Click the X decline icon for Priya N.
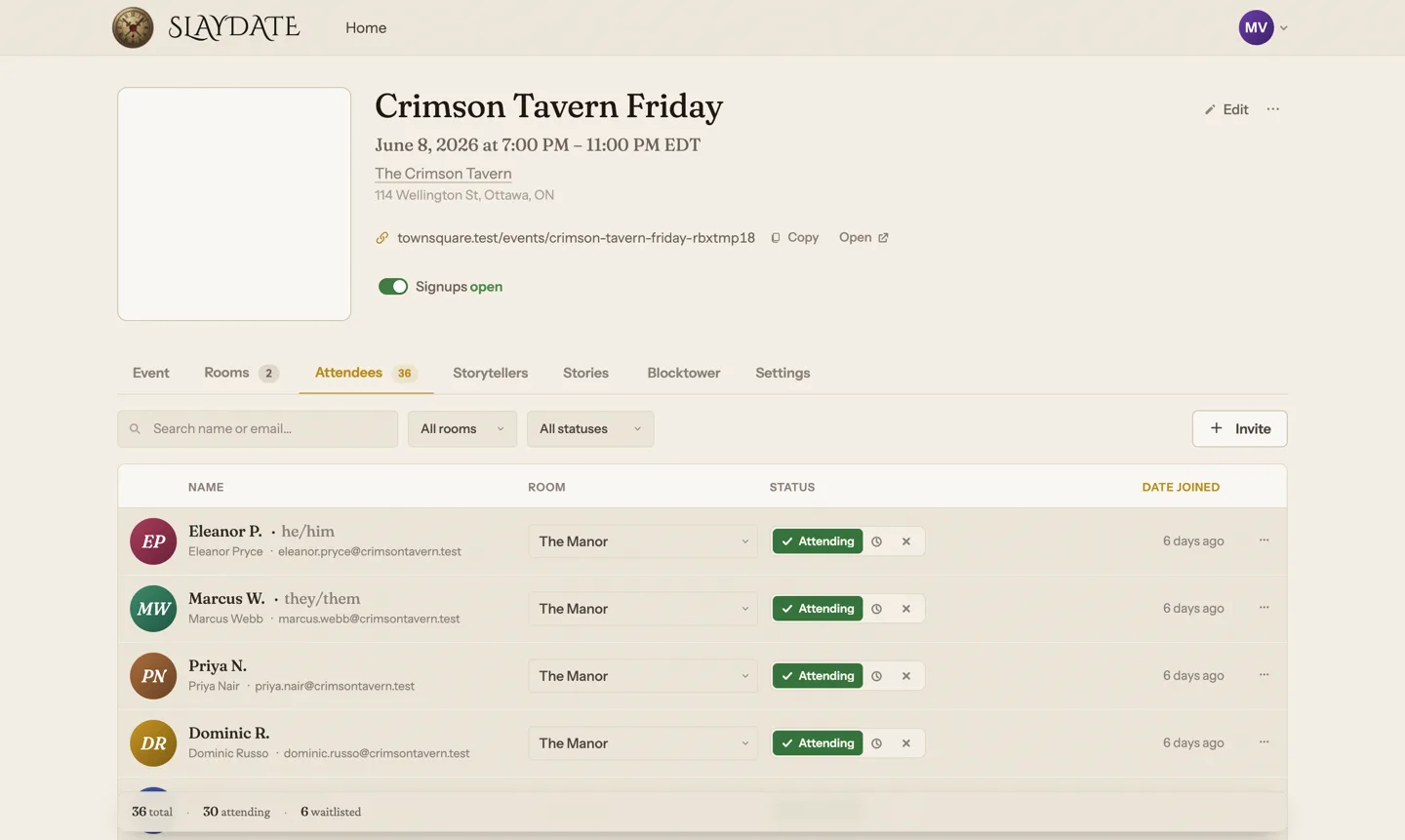1405x840 pixels. tap(906, 676)
